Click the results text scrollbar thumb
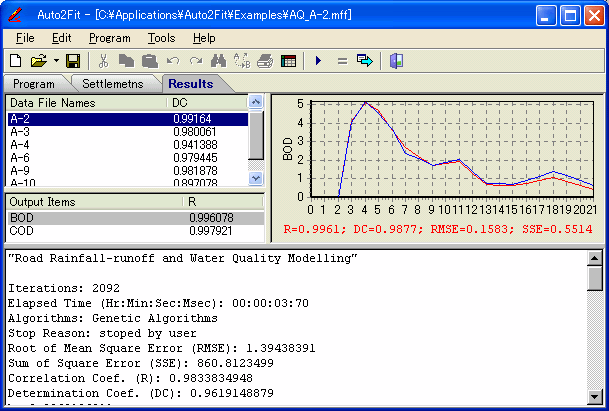This screenshot has height=411, width=609. pos(595,278)
